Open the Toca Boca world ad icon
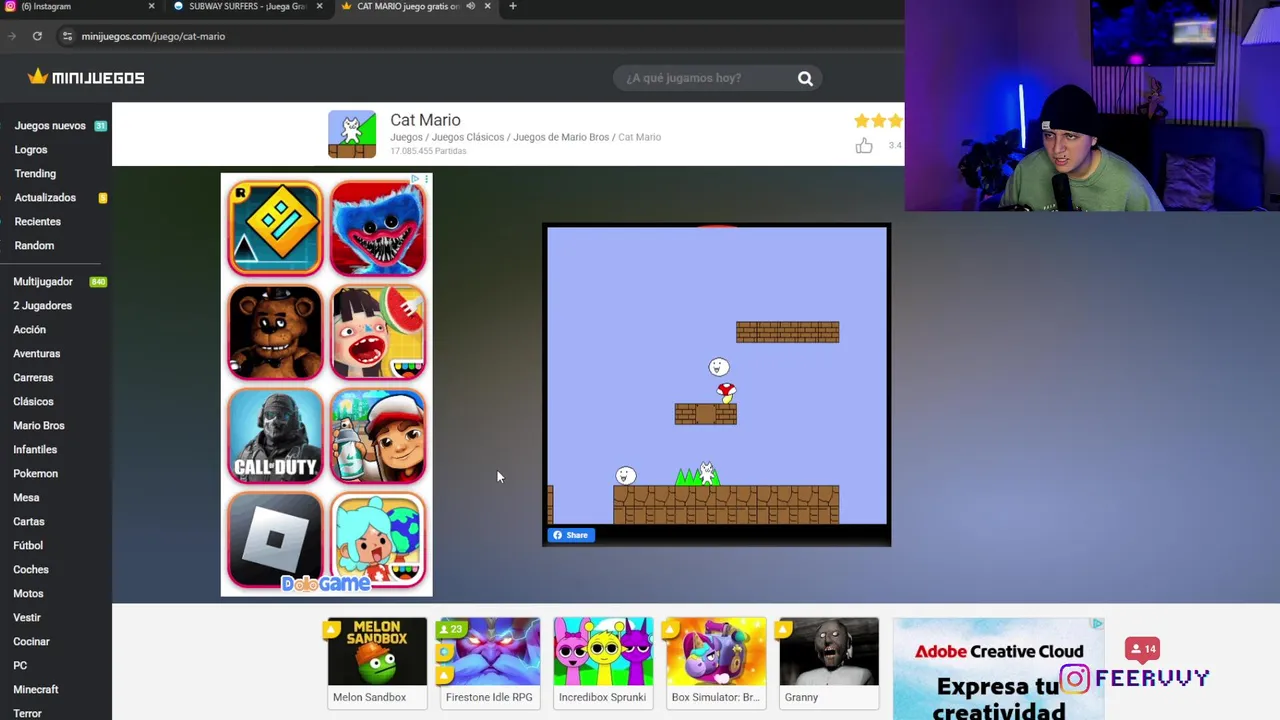Screen dimensions: 1280x720 click(x=378, y=540)
